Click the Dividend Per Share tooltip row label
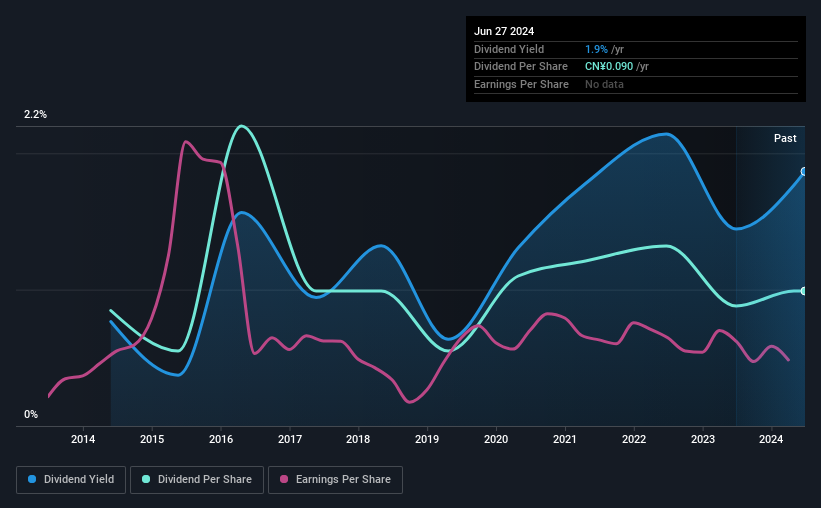 point(520,67)
